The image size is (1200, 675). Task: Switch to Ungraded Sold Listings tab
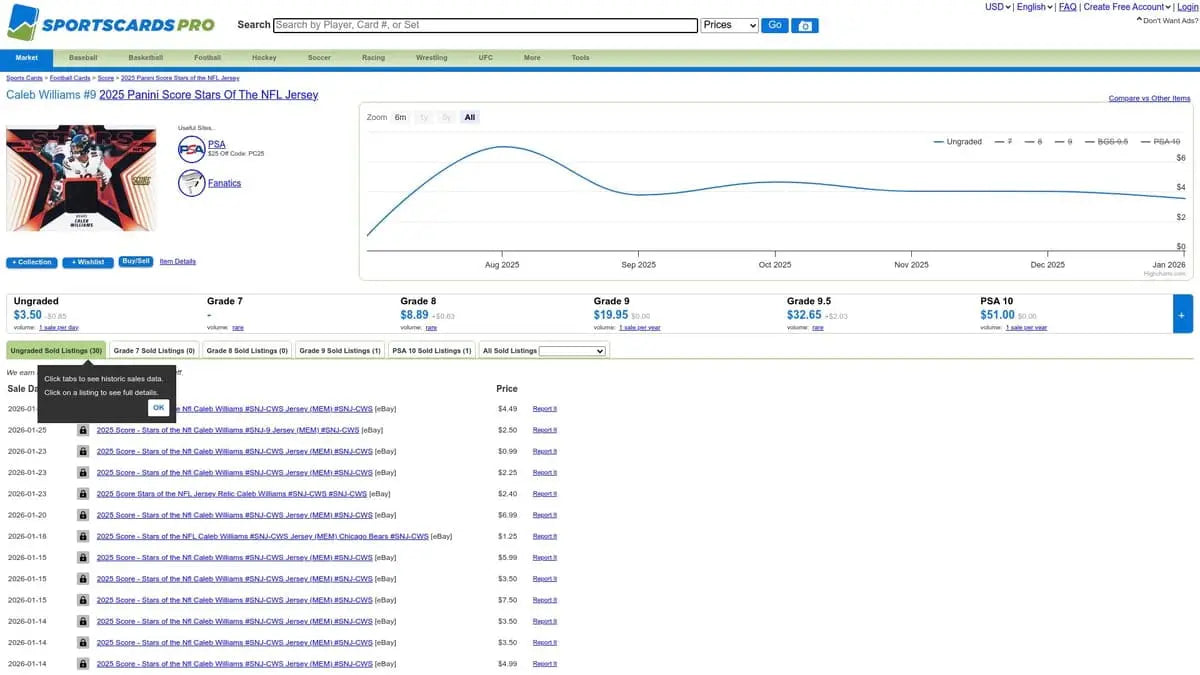click(56, 351)
